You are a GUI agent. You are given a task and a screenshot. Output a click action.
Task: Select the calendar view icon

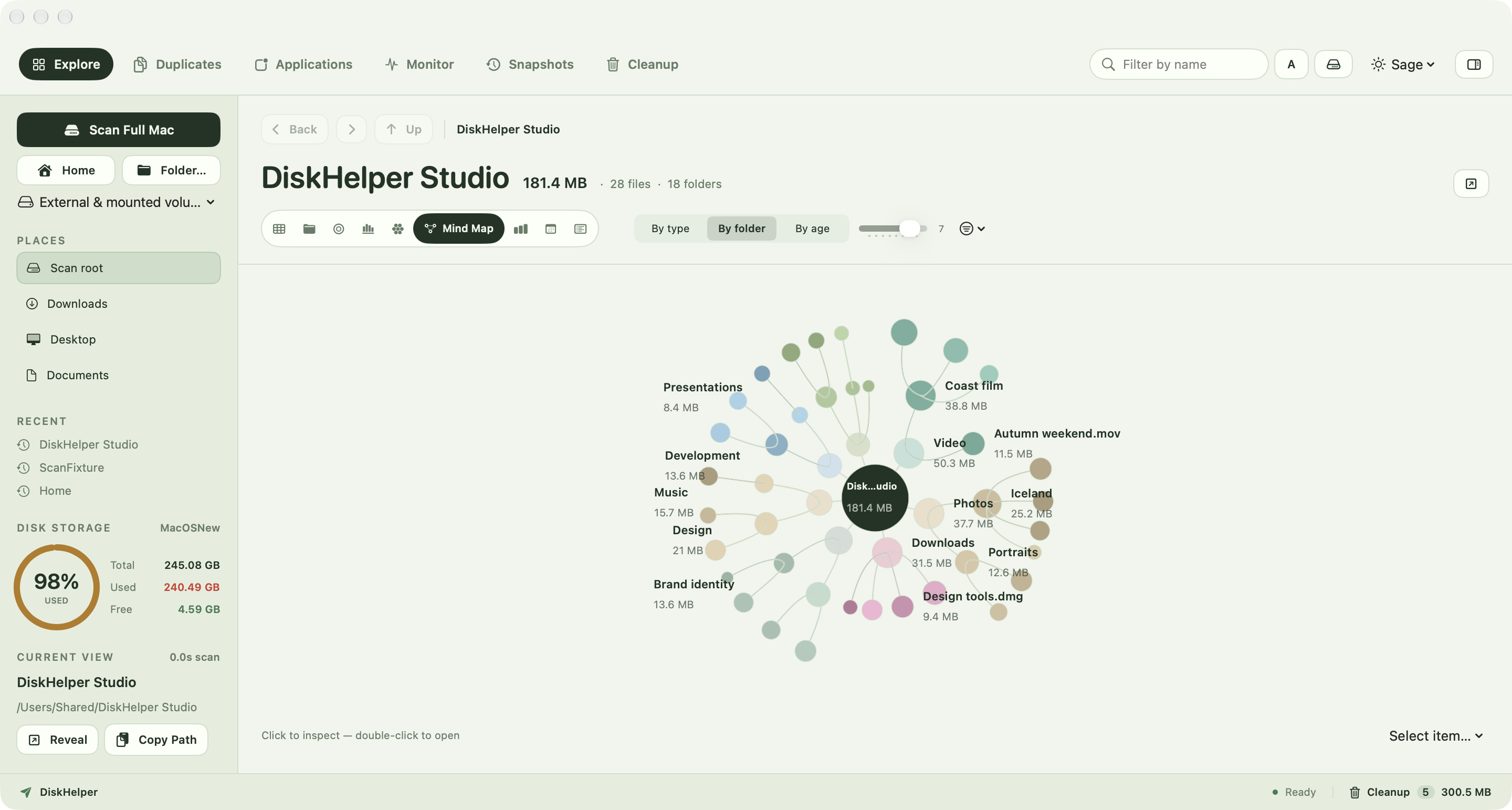551,229
